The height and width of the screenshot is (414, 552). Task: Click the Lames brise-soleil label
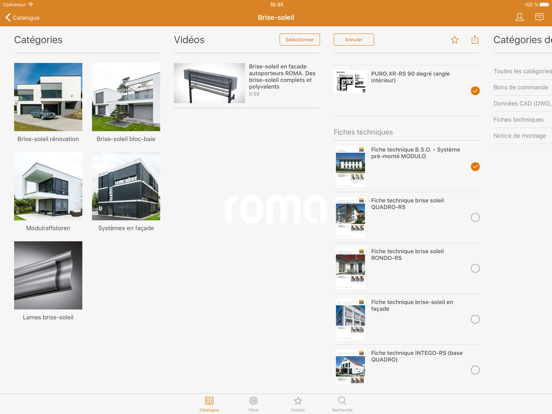tap(48, 318)
